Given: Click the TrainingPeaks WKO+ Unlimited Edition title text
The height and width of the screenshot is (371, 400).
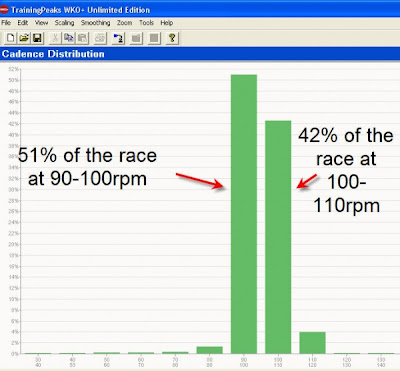Looking at the screenshot, I should [x=80, y=10].
